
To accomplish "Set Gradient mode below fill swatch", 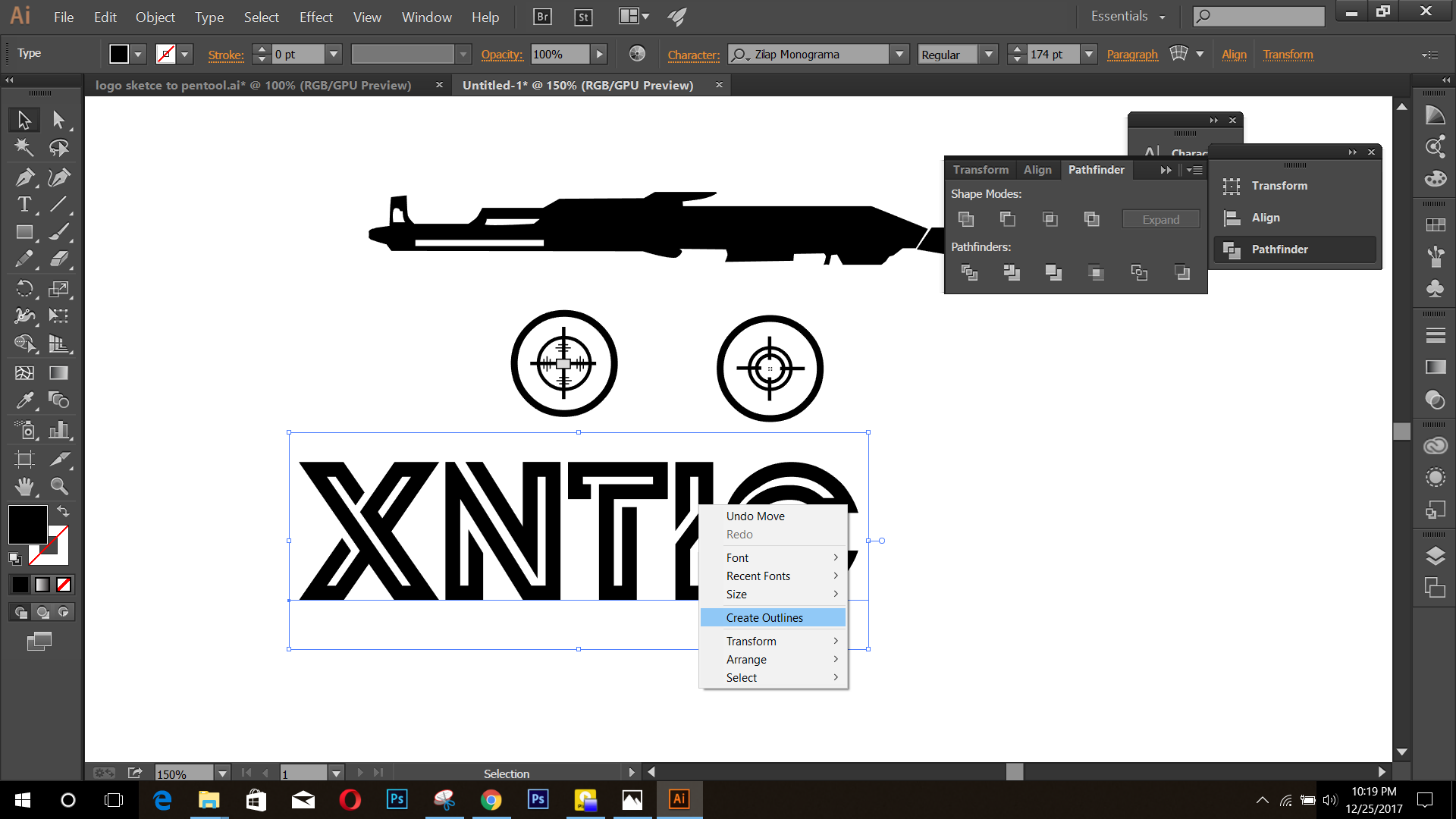I will coord(42,585).
